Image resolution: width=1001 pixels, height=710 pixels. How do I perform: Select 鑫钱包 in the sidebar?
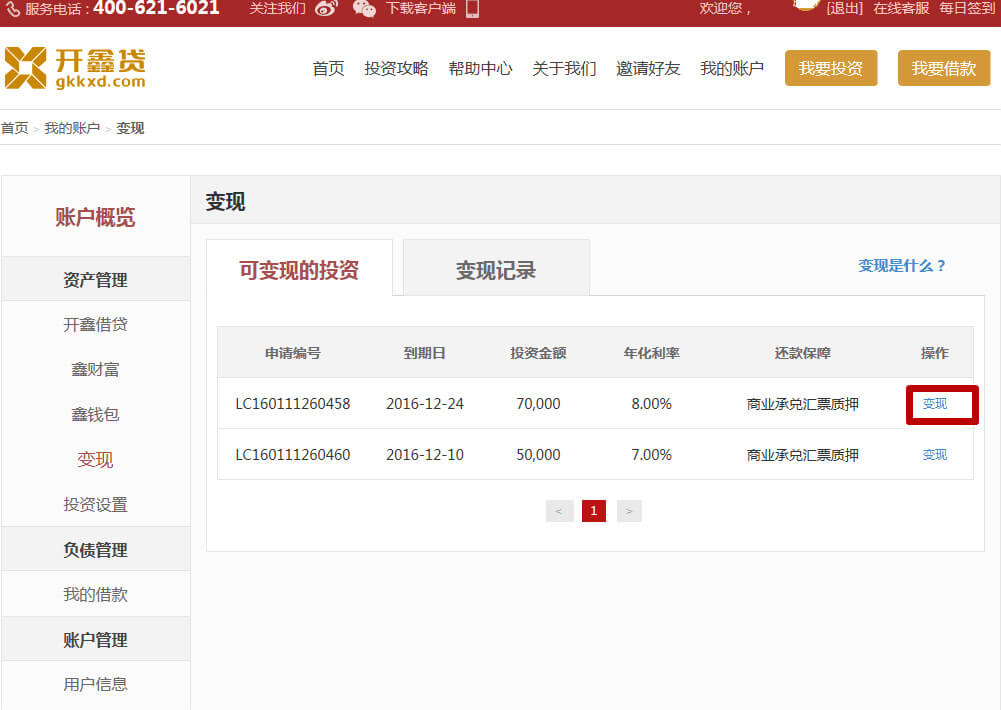pyautogui.click(x=95, y=414)
